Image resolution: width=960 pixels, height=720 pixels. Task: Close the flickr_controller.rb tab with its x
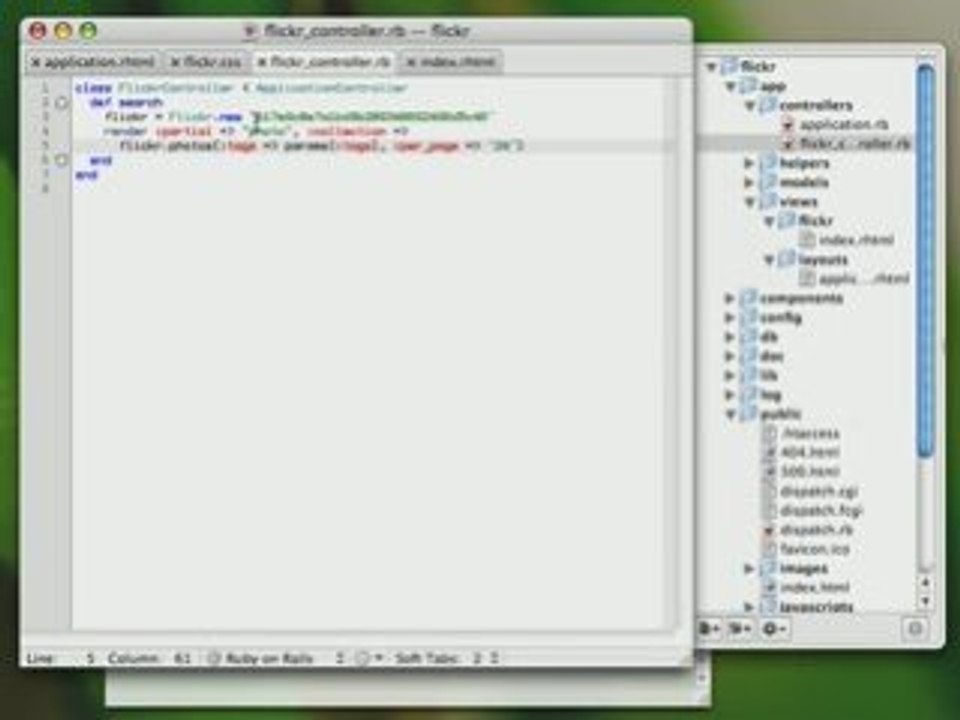261,62
